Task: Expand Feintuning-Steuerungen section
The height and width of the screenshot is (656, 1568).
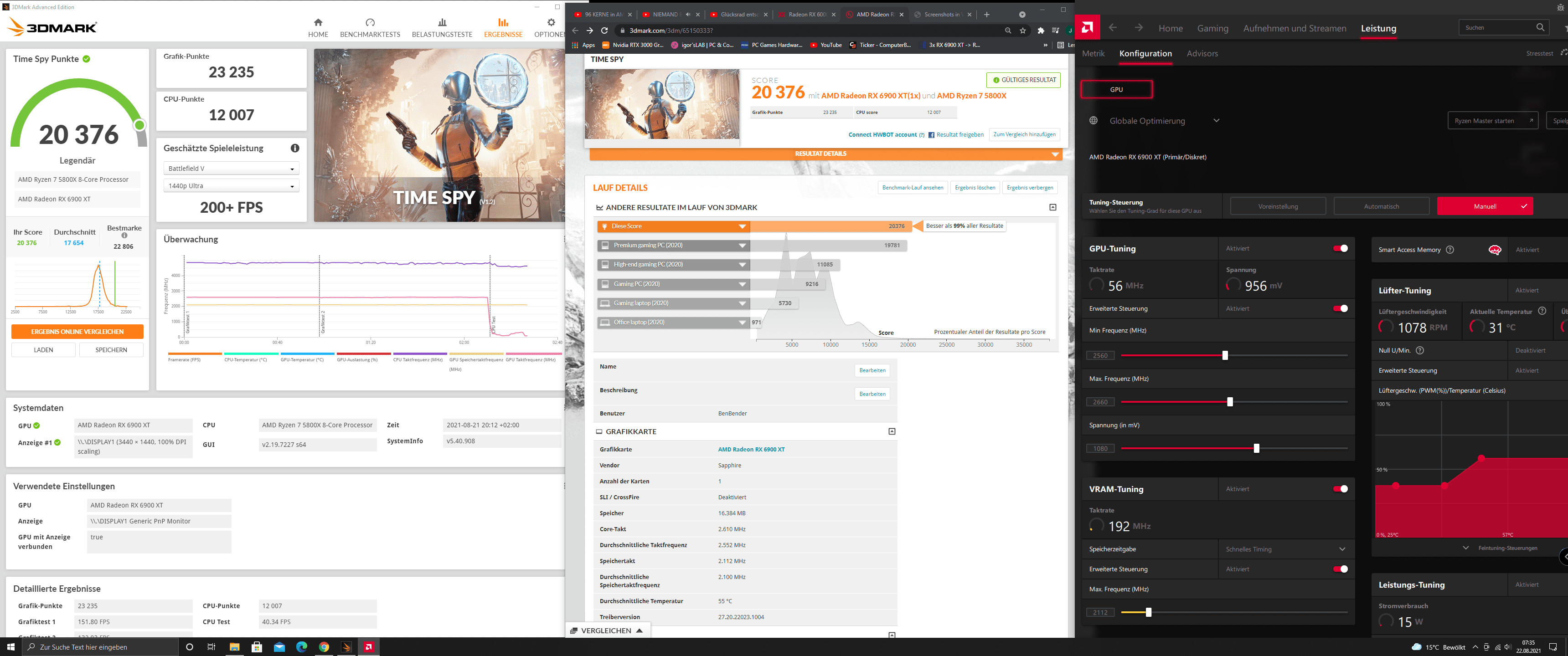Action: pyautogui.click(x=1501, y=548)
